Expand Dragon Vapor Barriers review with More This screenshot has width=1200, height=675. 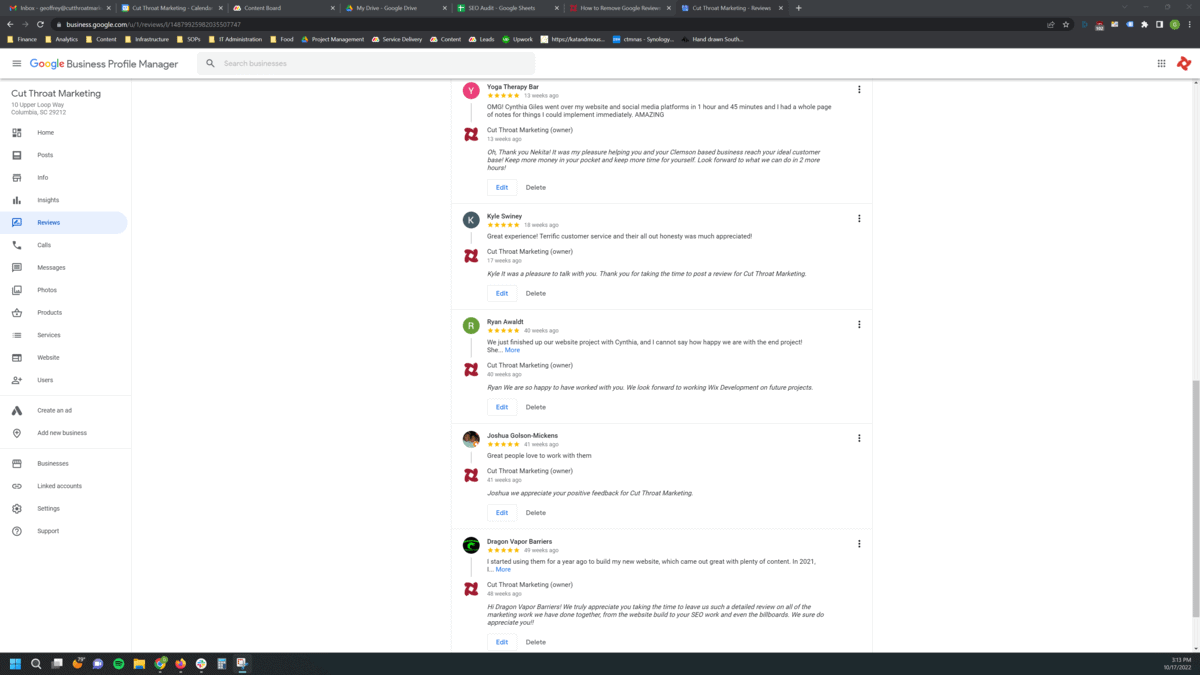[x=503, y=569]
